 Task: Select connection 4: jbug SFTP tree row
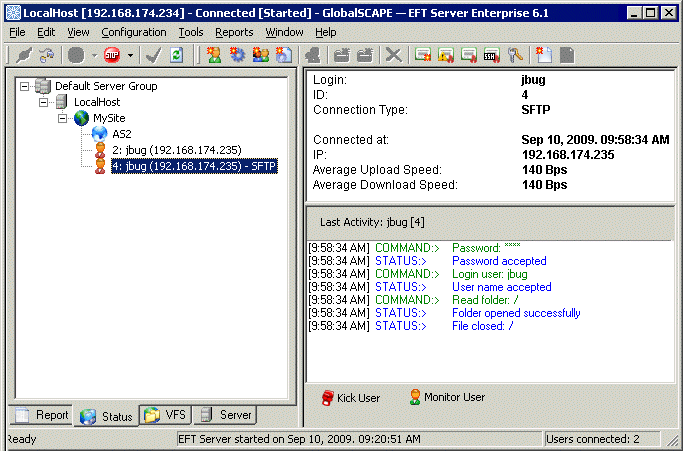pyautogui.click(x=194, y=166)
